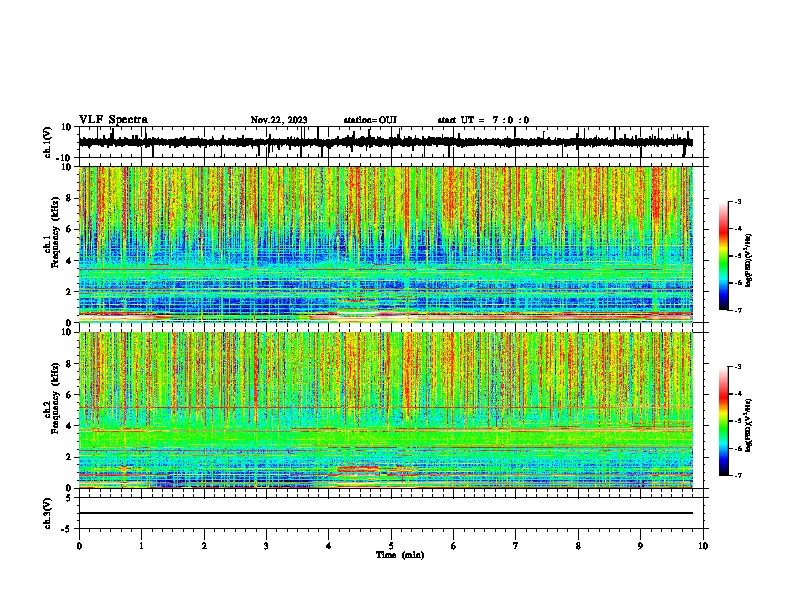Click the ch.2 spectrogram panel
Image resolution: width=792 pixels, height=612 pixels.
385,410
